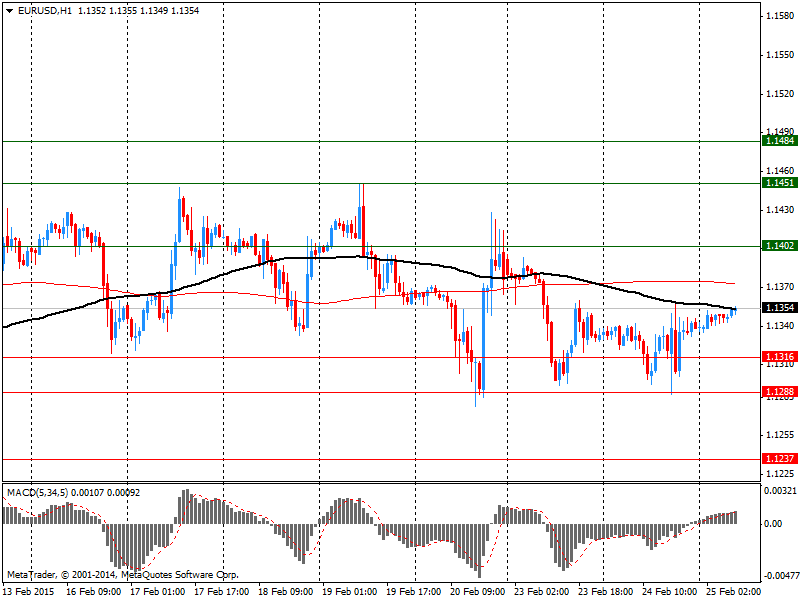Screen dimensions: 800x600
Task: Select the green 1.1402 level label
Action: pos(780,246)
